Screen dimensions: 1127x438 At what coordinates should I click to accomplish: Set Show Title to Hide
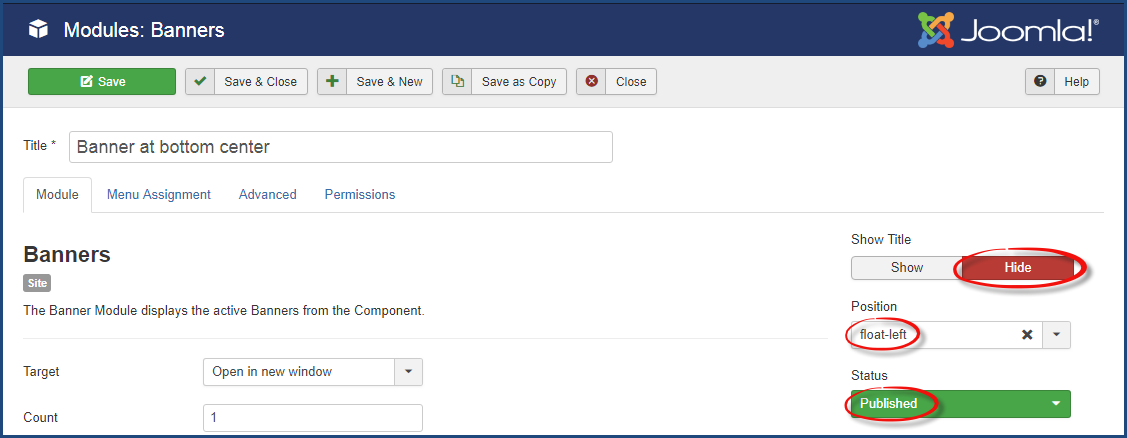tap(1018, 268)
